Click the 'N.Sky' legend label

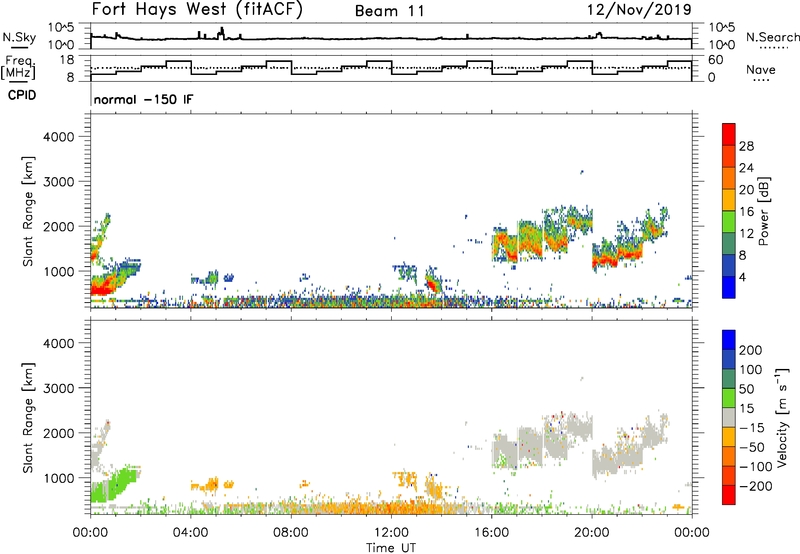tap(19, 37)
